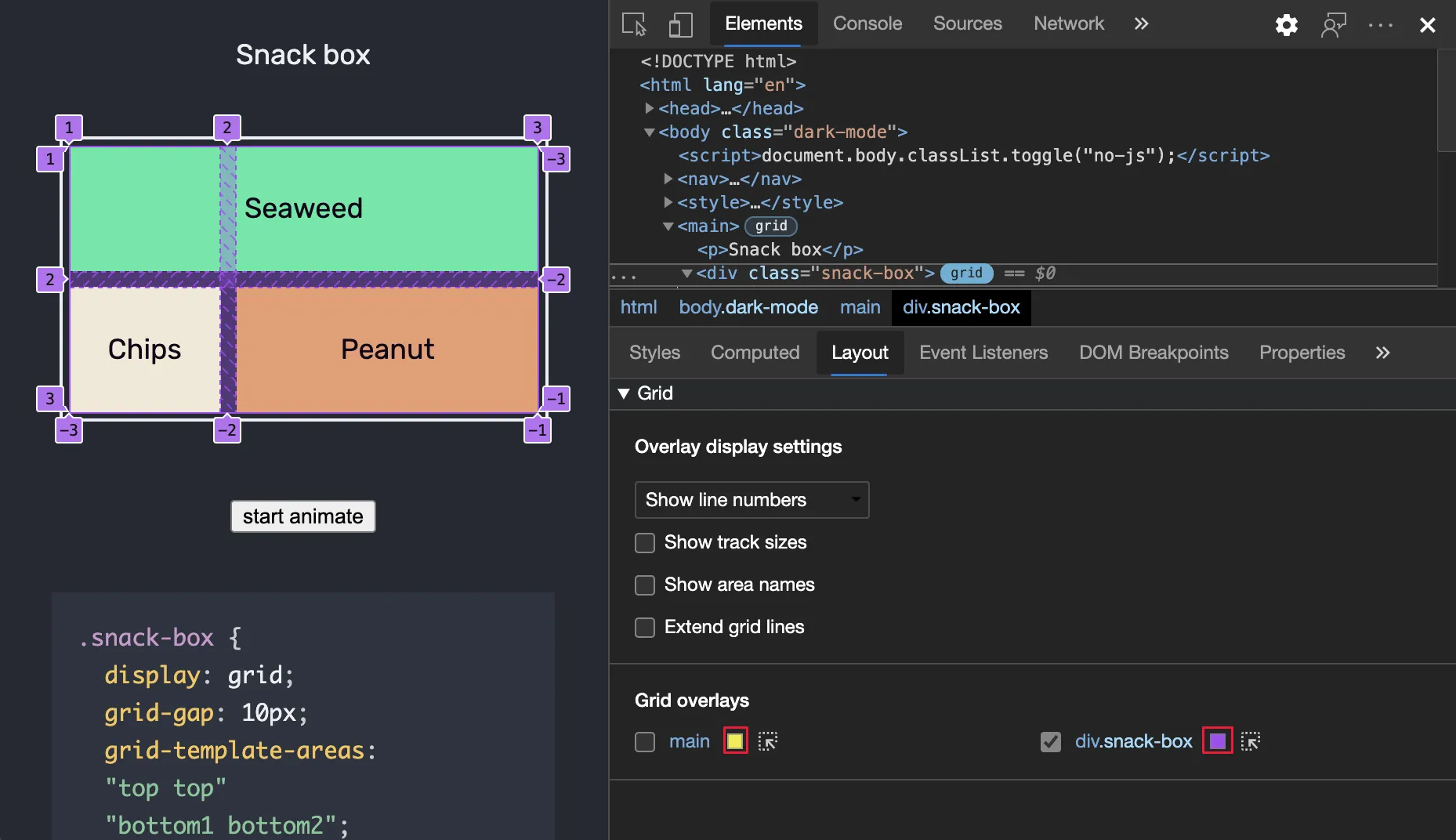Viewport: 1456px width, 840px height.
Task: Open the Sources tab
Action: click(x=967, y=24)
